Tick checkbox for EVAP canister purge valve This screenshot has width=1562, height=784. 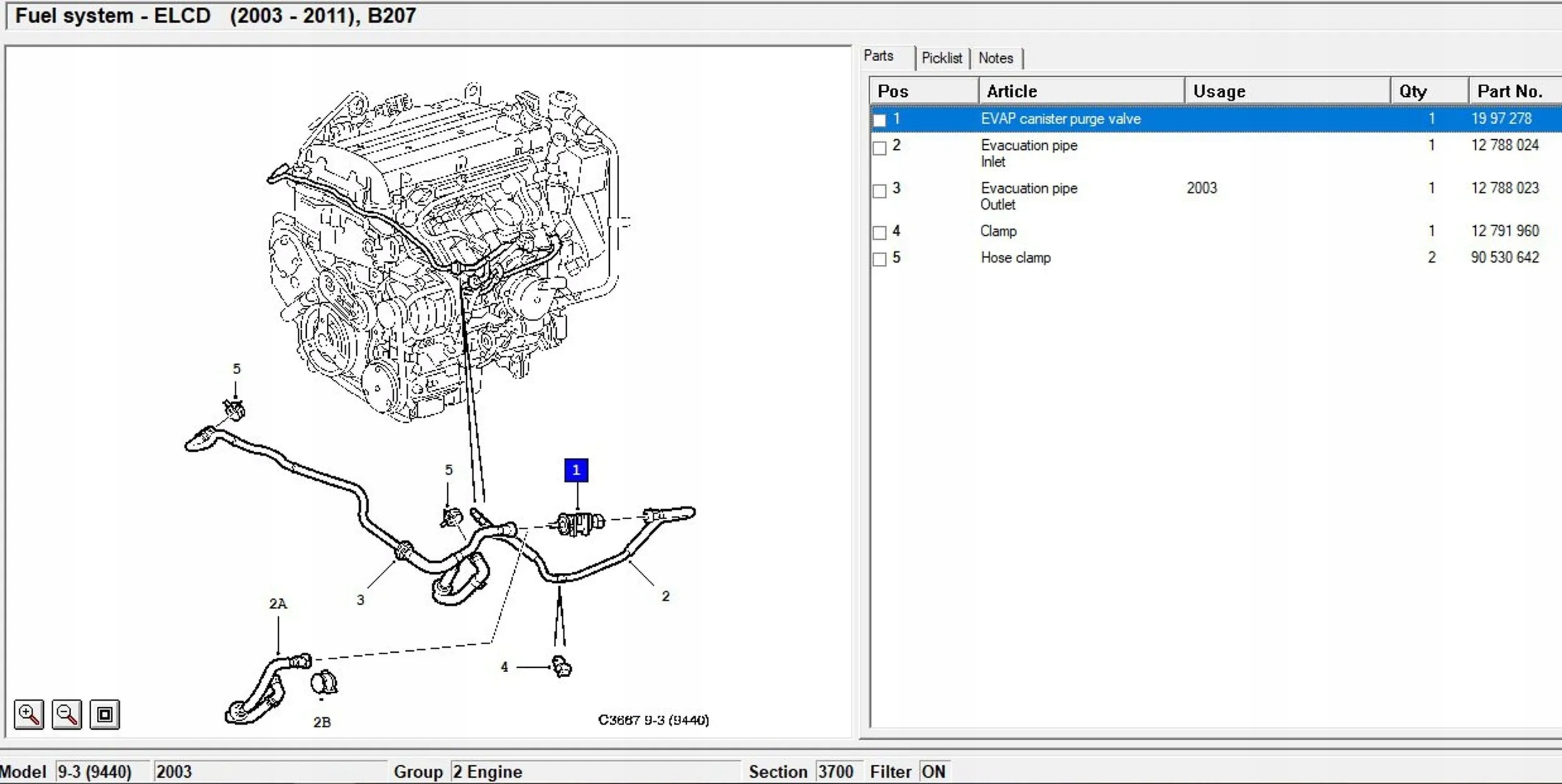(x=880, y=121)
